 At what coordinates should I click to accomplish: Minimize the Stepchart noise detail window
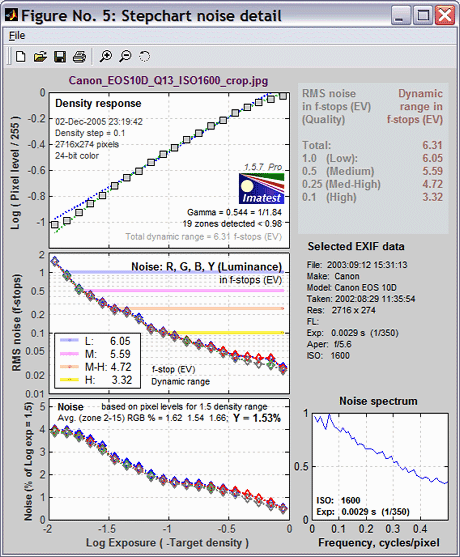tap(401, 16)
